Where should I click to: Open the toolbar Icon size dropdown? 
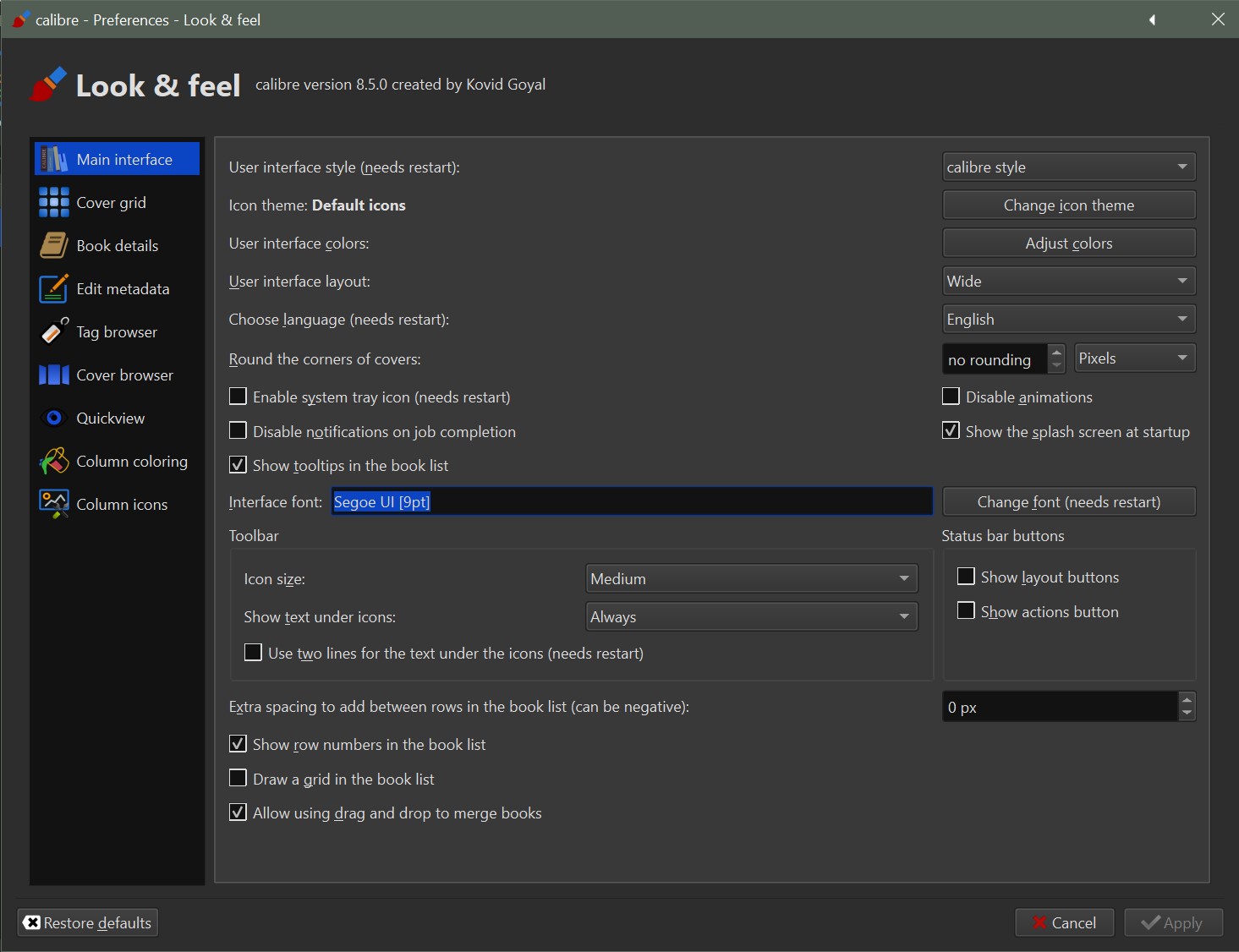[751, 579]
